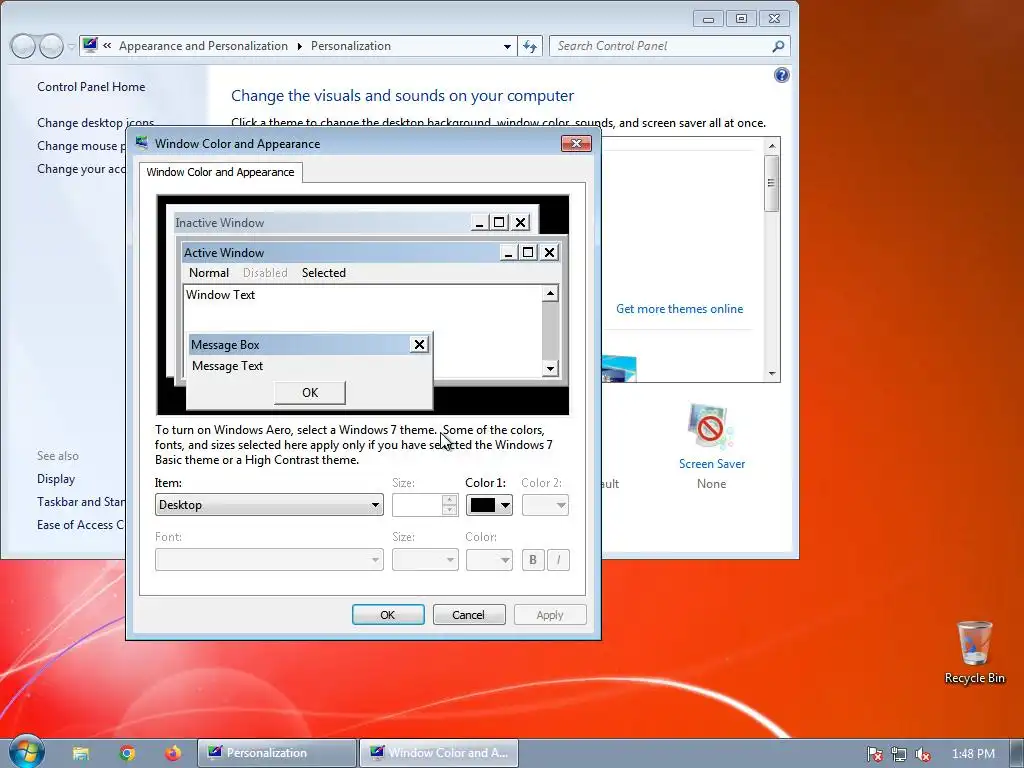Open the font Size dropdown
Viewport: 1024px width, 768px height.
coord(425,560)
